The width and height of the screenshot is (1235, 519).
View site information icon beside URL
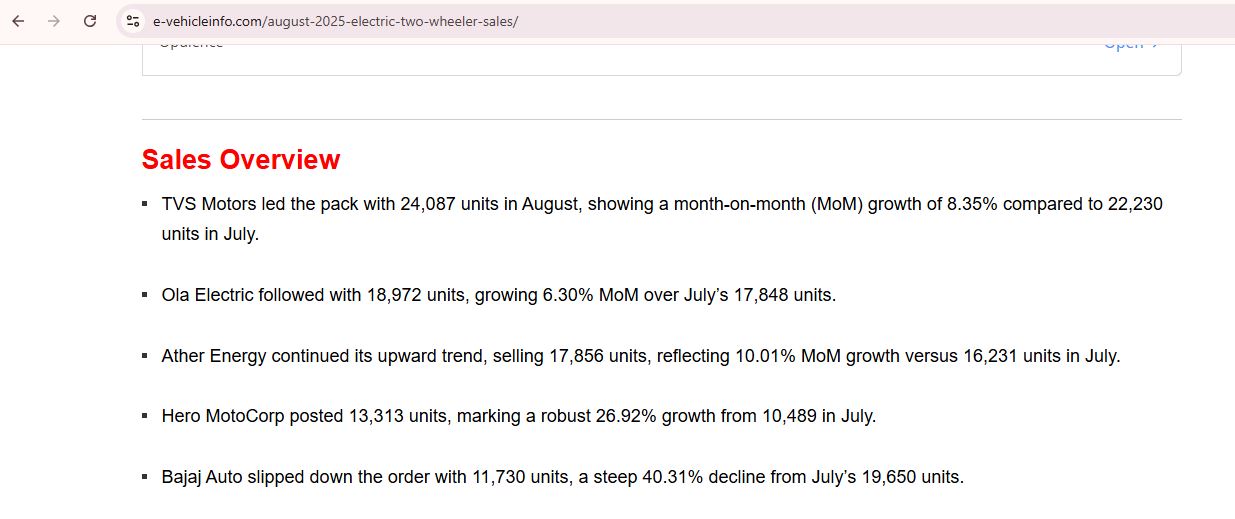[133, 21]
